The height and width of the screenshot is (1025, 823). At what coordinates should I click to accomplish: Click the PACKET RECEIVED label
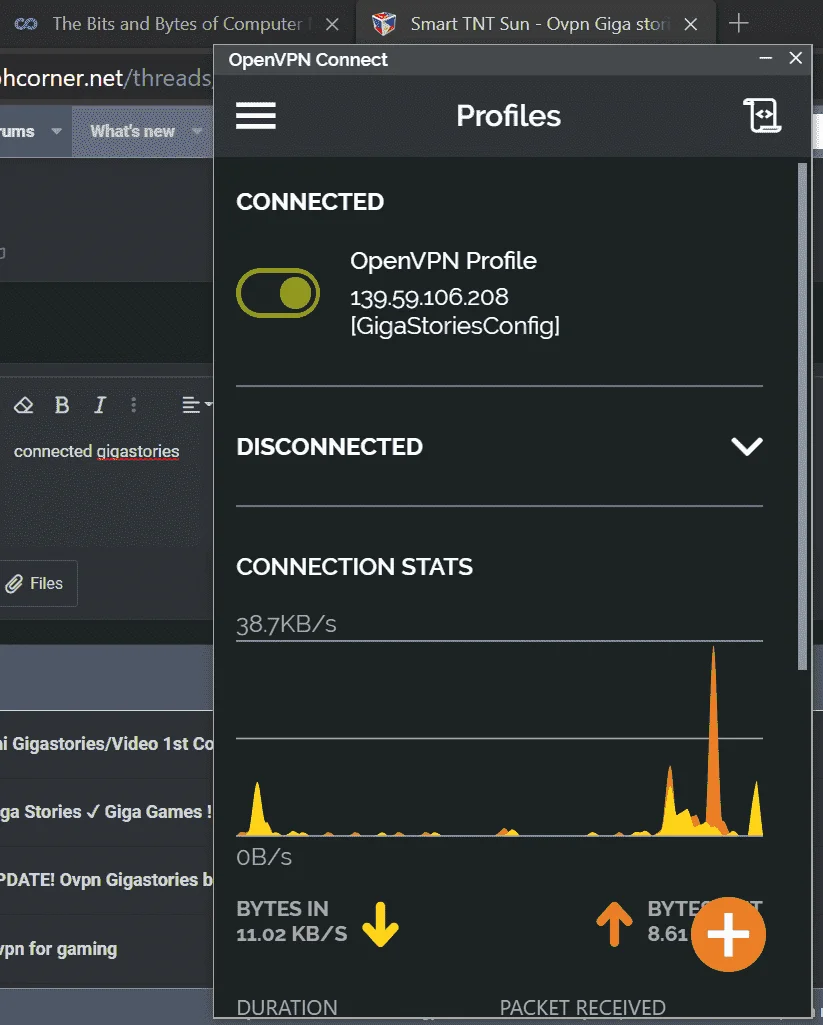[582, 1007]
